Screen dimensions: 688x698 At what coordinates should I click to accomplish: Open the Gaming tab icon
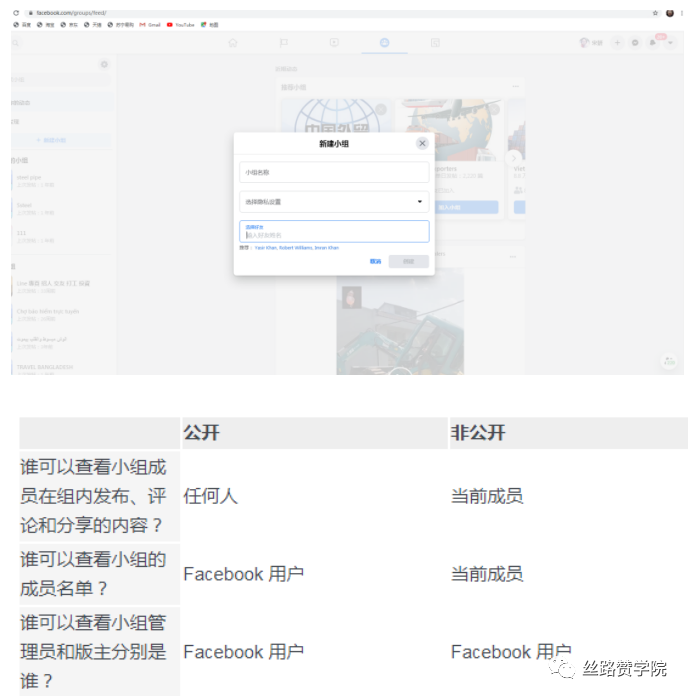[435, 43]
